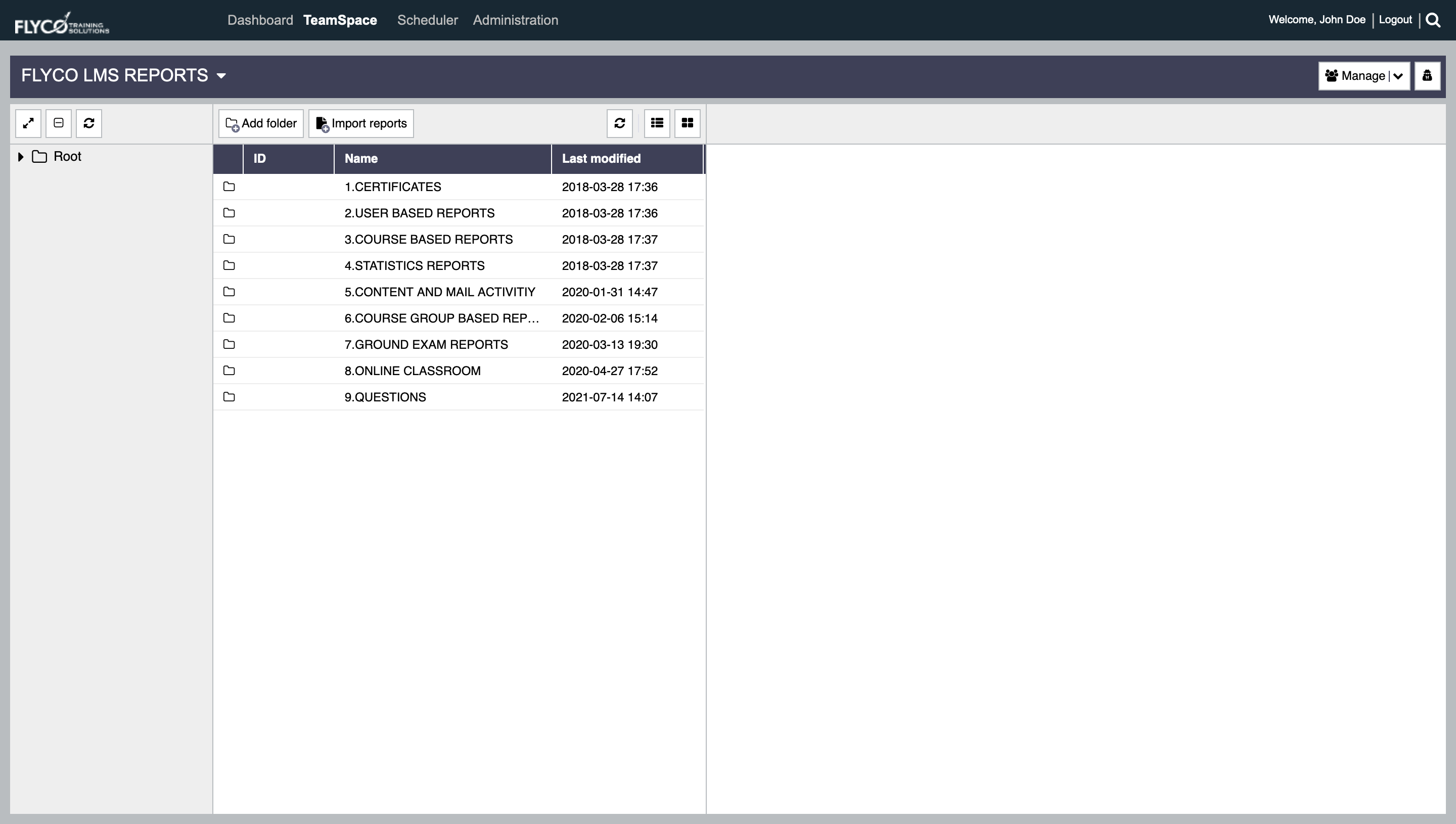Click date 2021-07-14 14:07
This screenshot has height=824, width=1456.
pos(610,397)
